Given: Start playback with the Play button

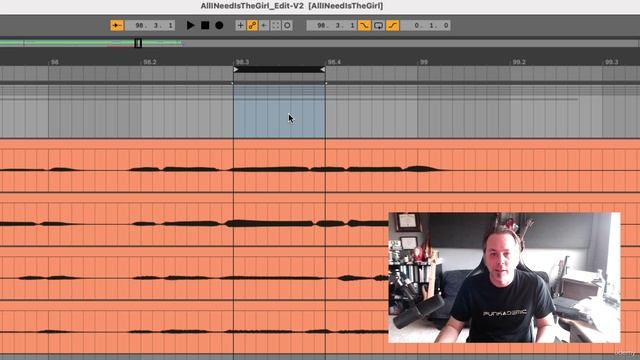Looking at the screenshot, I should click(x=190, y=25).
